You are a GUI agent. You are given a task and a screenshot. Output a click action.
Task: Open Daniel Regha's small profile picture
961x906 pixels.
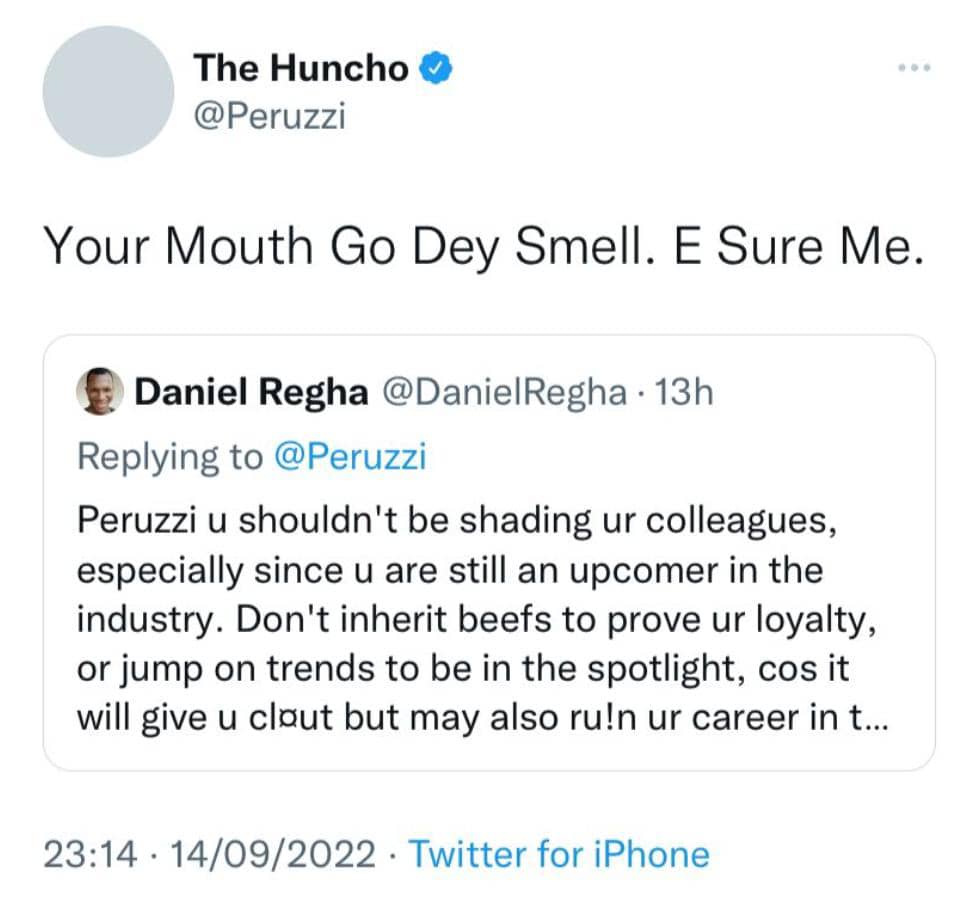coord(99,393)
